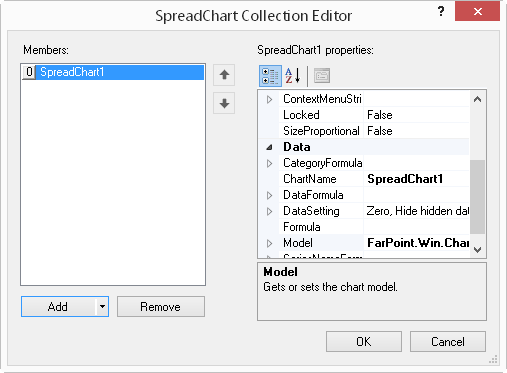Expand the ContextMenuStrip property

(x=269, y=99)
